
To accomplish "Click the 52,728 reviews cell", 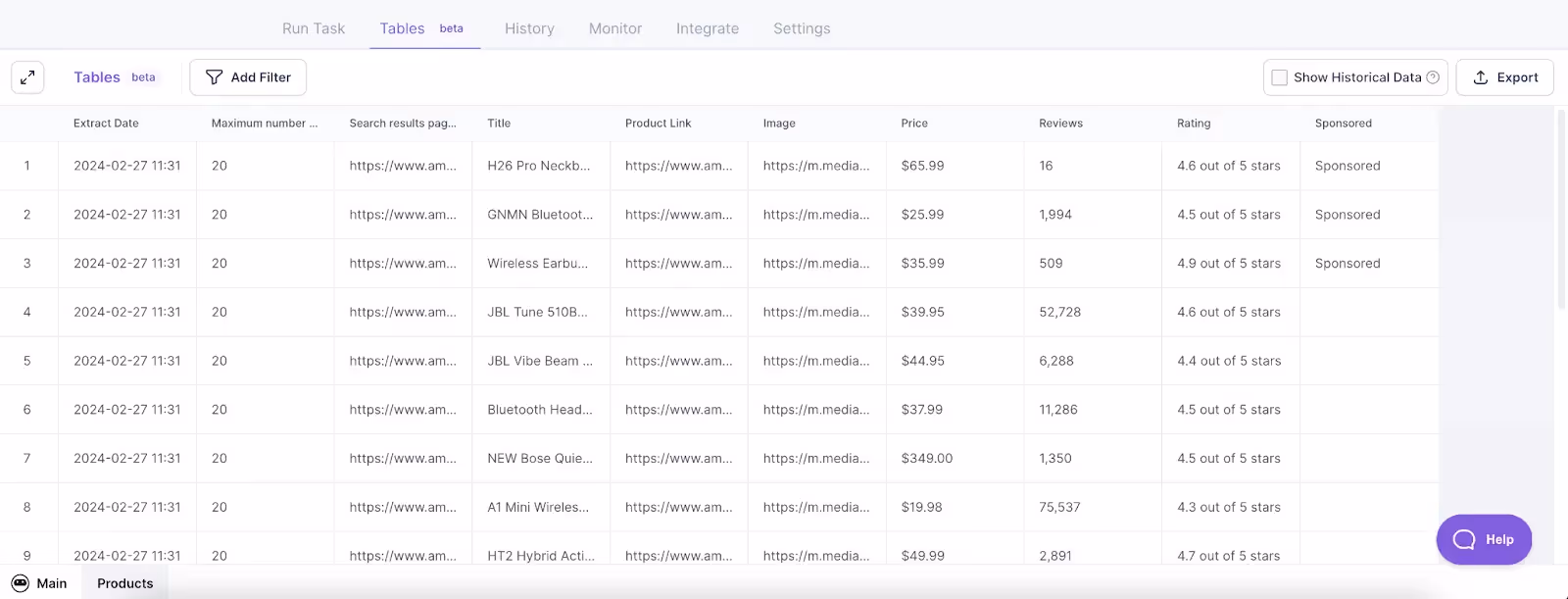I will pos(1093,312).
